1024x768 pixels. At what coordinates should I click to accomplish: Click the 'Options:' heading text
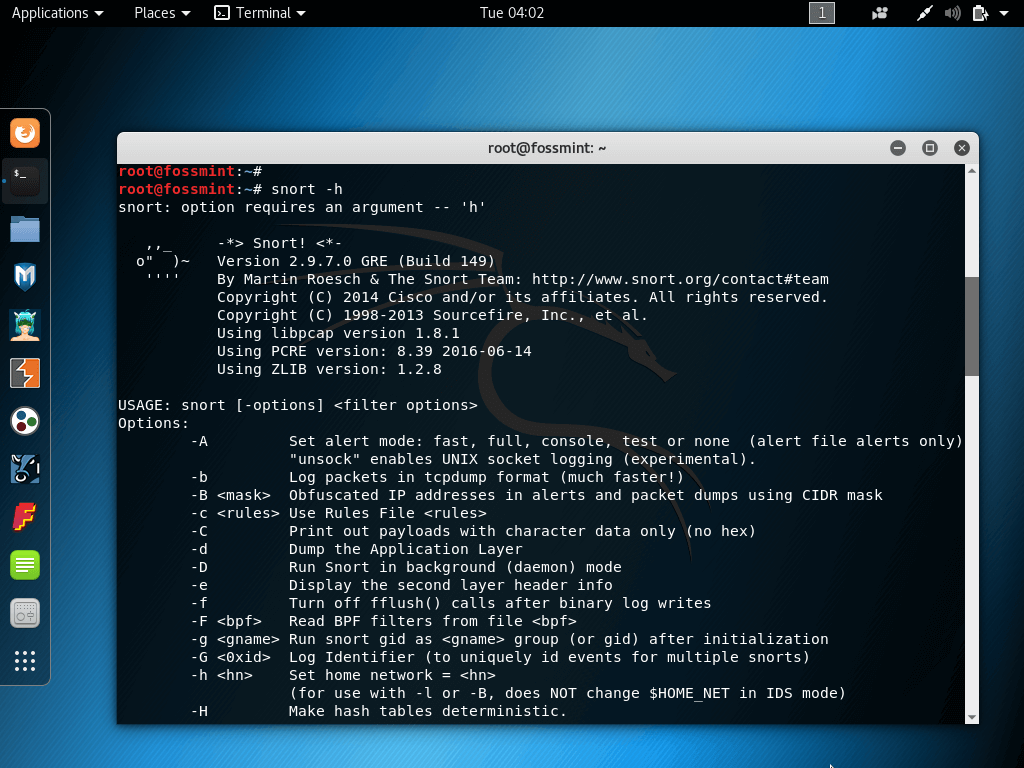coord(153,423)
